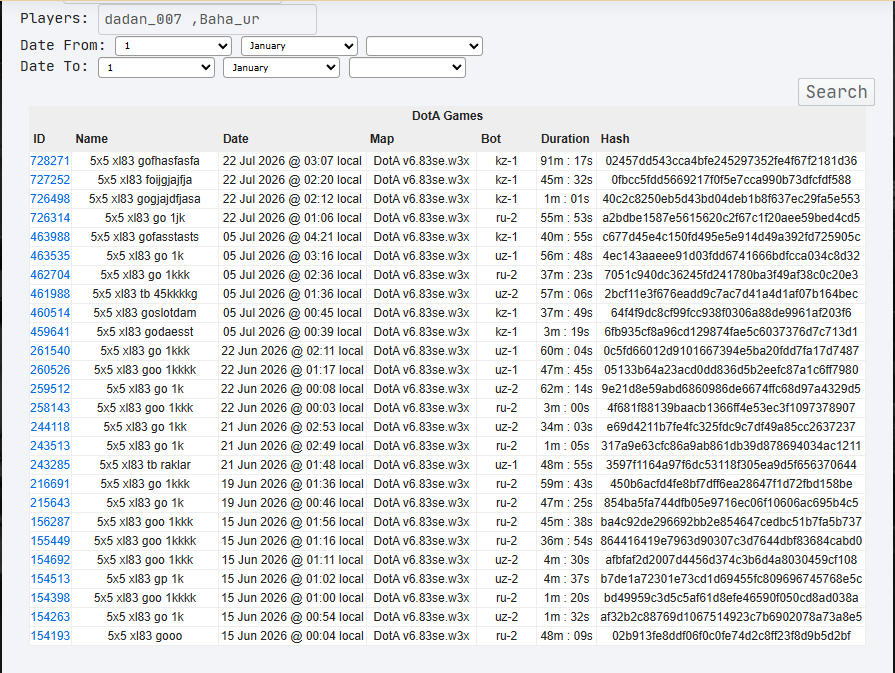The height and width of the screenshot is (673, 895).
Task: Open the Date To month dropdown
Action: 281,67
